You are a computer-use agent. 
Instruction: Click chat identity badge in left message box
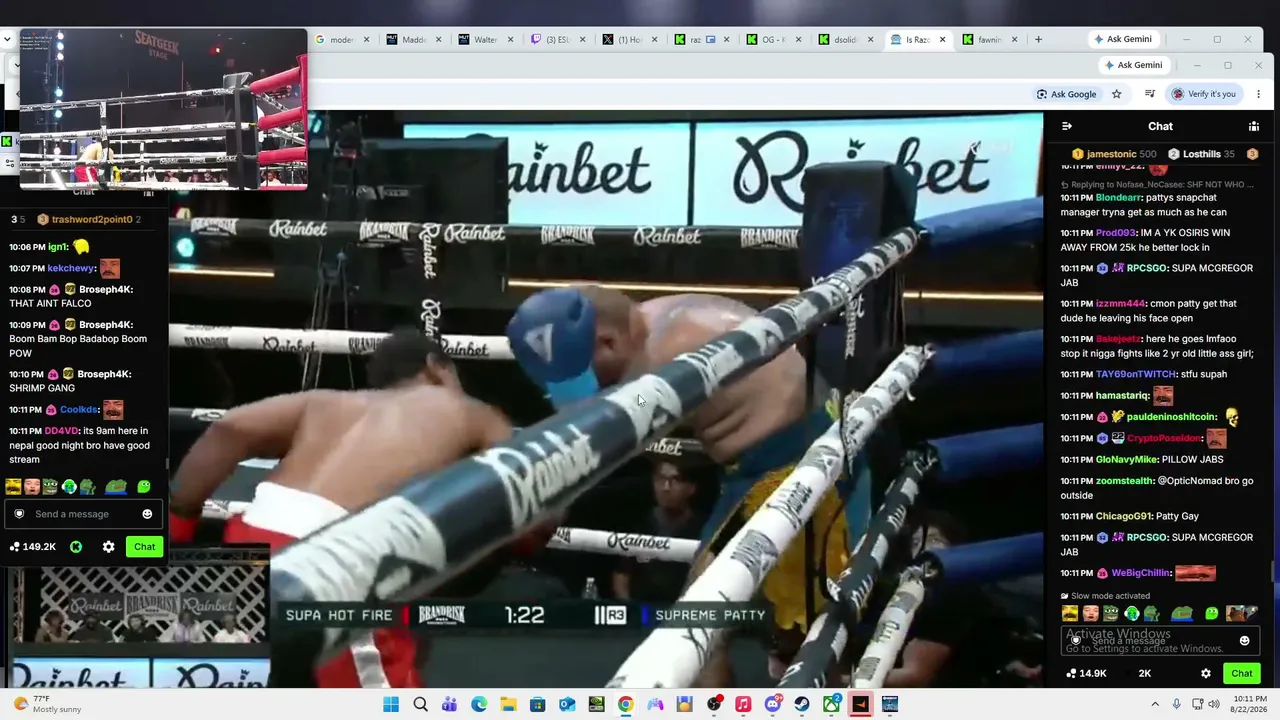click(x=19, y=514)
